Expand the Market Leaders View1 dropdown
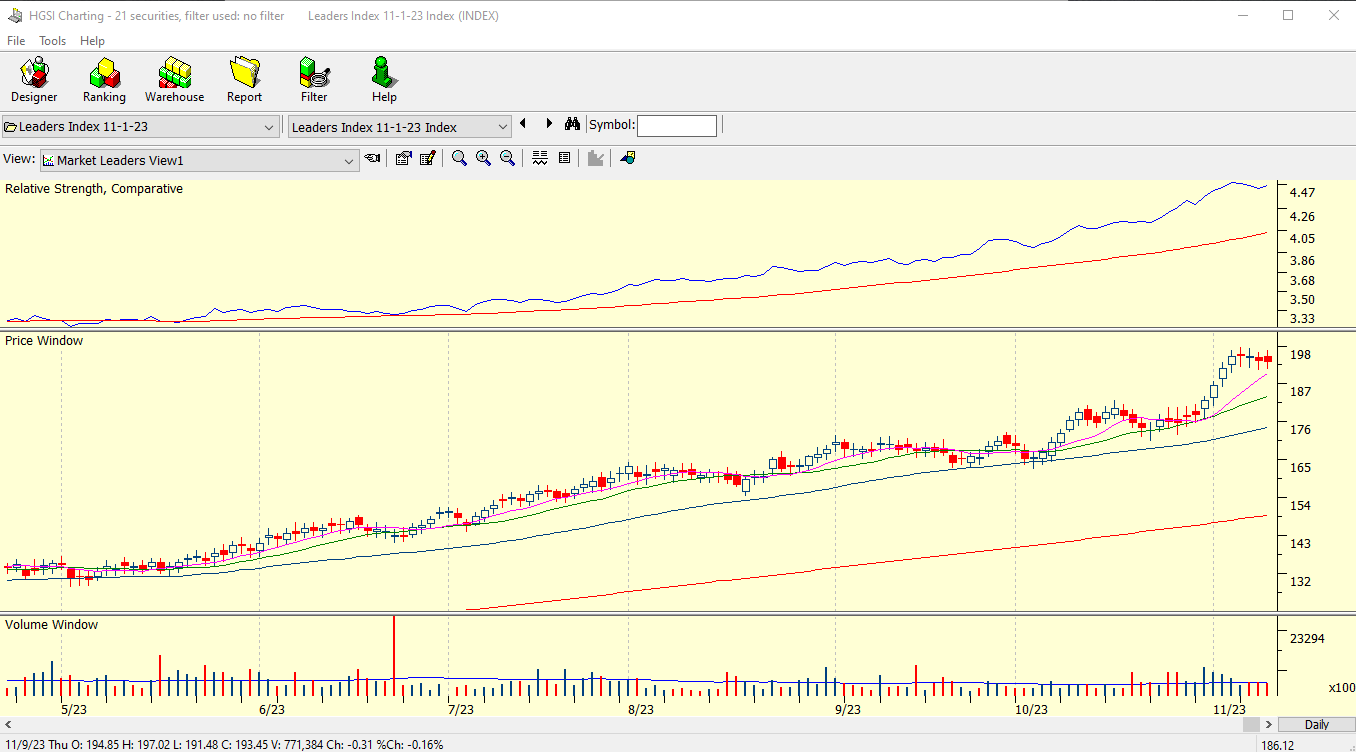This screenshot has width=1356, height=752. click(x=349, y=161)
